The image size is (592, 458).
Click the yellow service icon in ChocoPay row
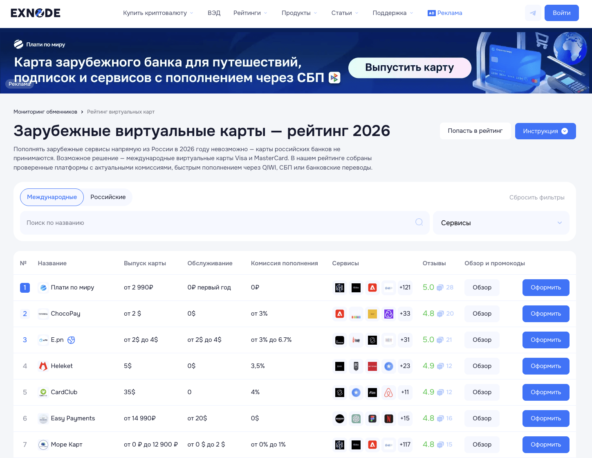[372, 314]
